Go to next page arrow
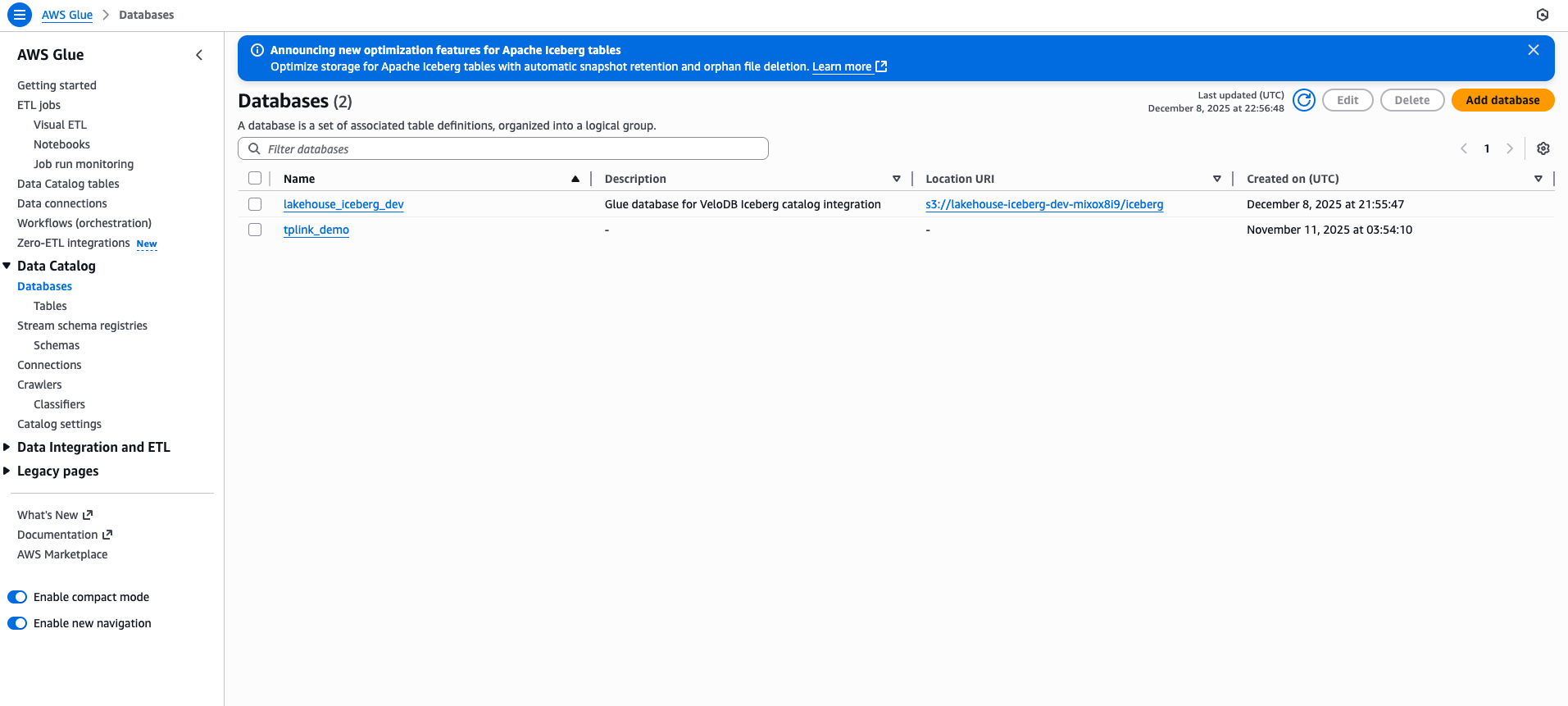This screenshot has width=1568, height=706. click(1510, 148)
